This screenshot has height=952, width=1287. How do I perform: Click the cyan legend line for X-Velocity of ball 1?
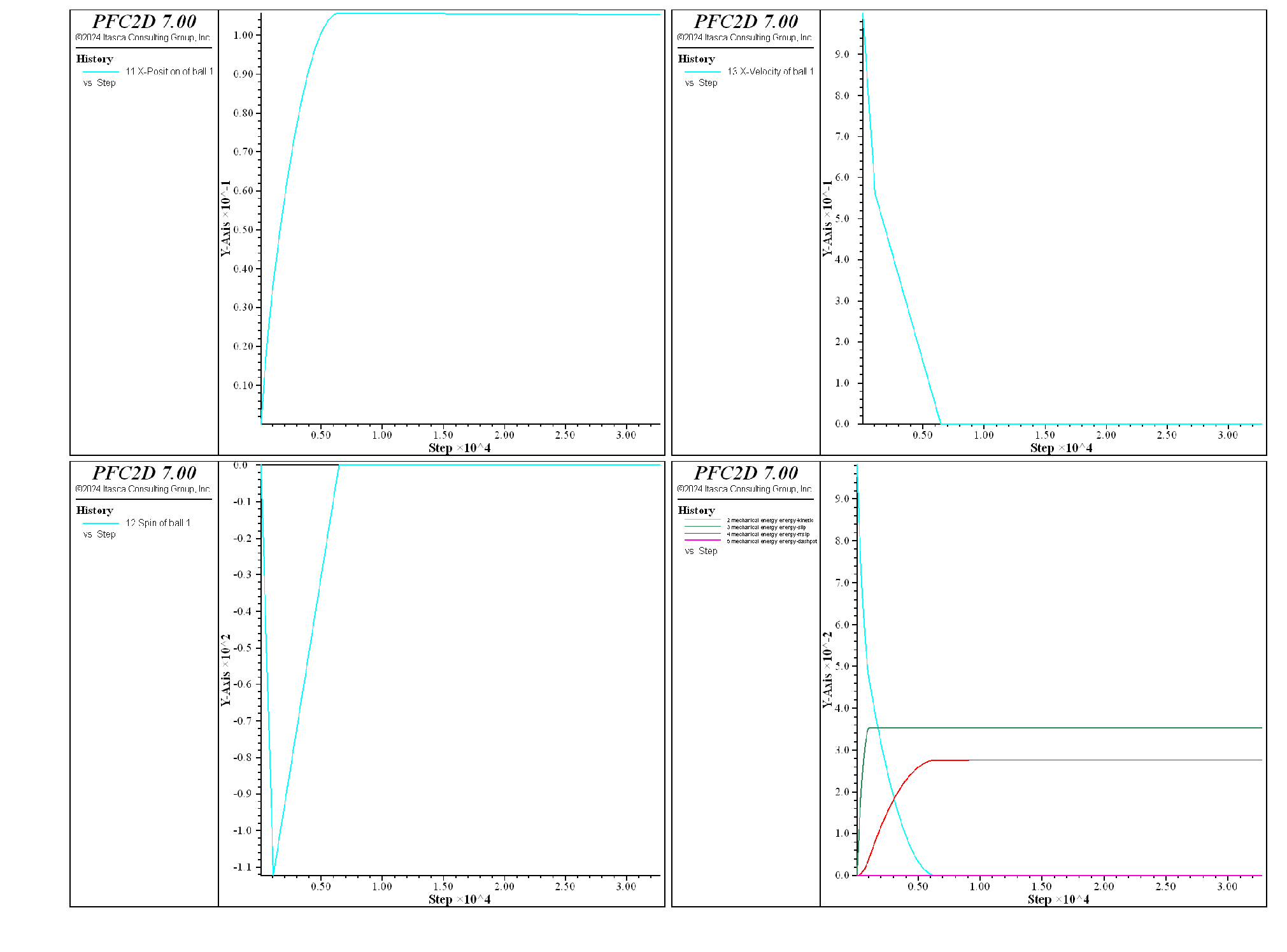tap(702, 72)
